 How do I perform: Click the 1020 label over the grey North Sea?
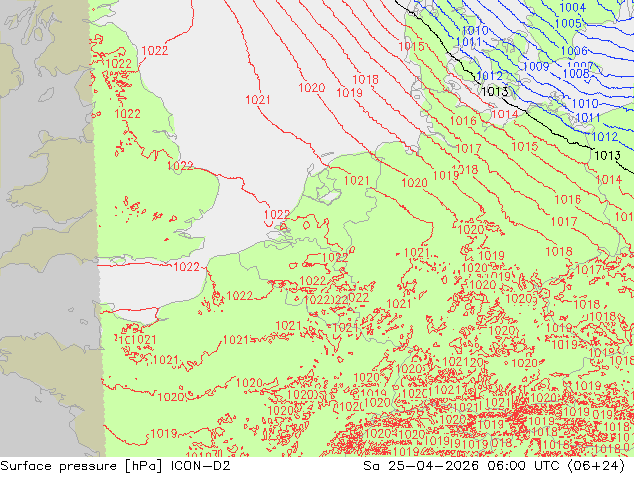pos(311,88)
